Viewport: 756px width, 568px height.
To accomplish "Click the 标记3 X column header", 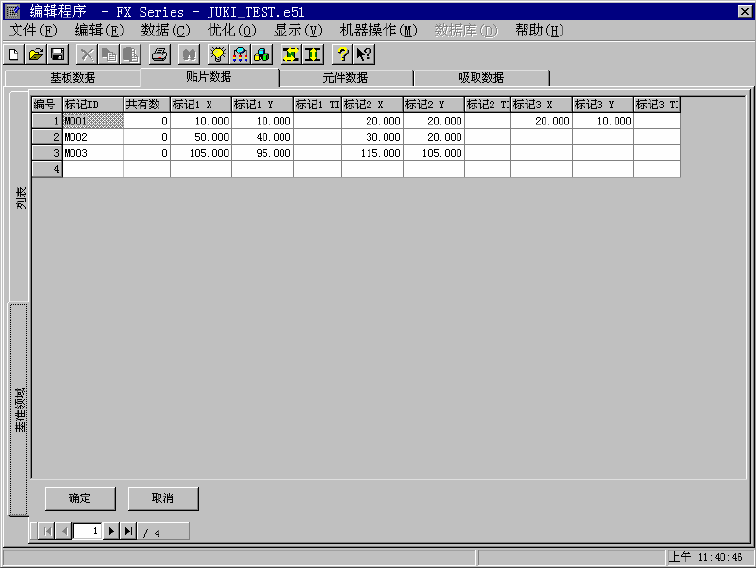I will coord(541,104).
